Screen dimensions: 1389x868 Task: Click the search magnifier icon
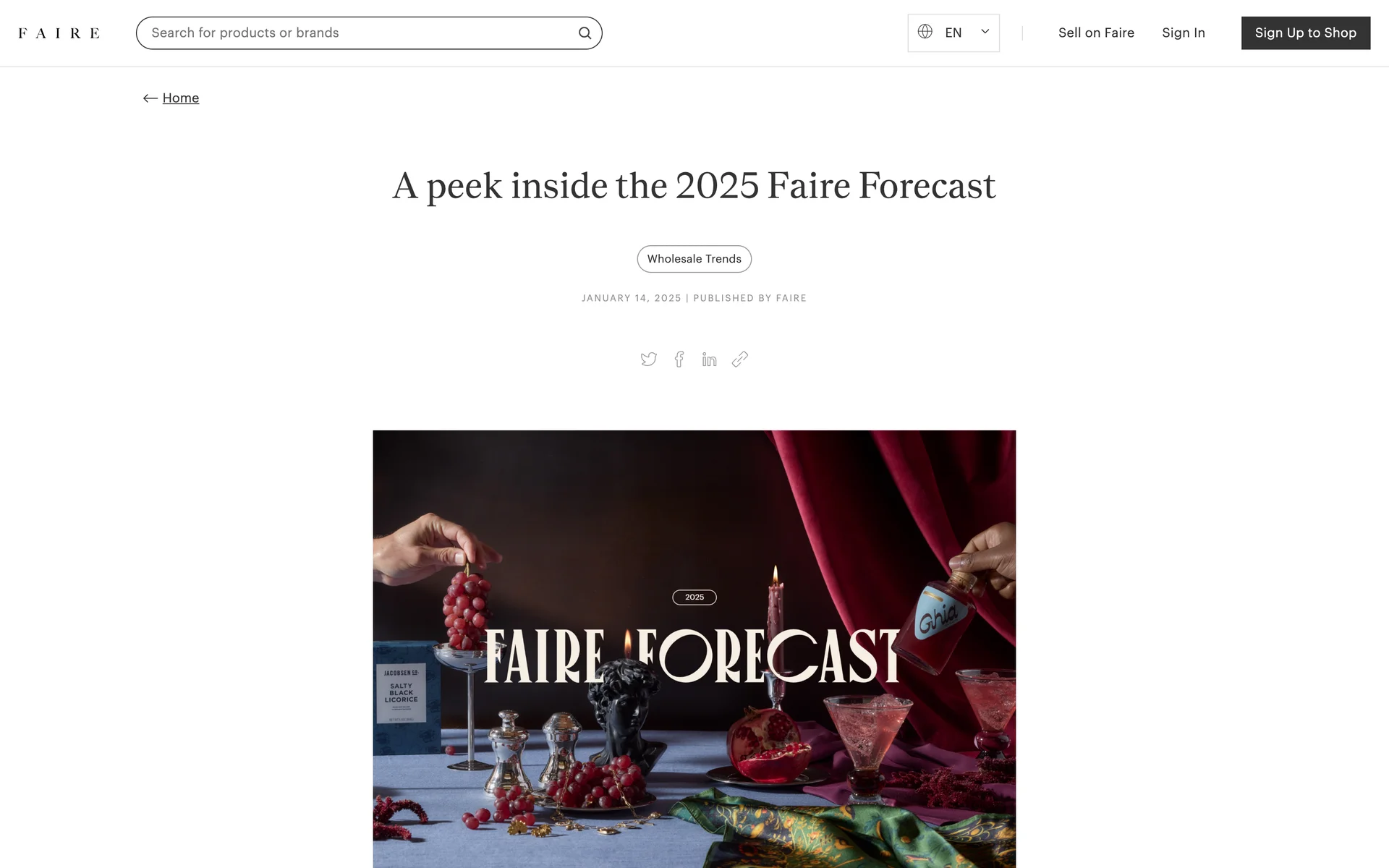pyautogui.click(x=585, y=33)
